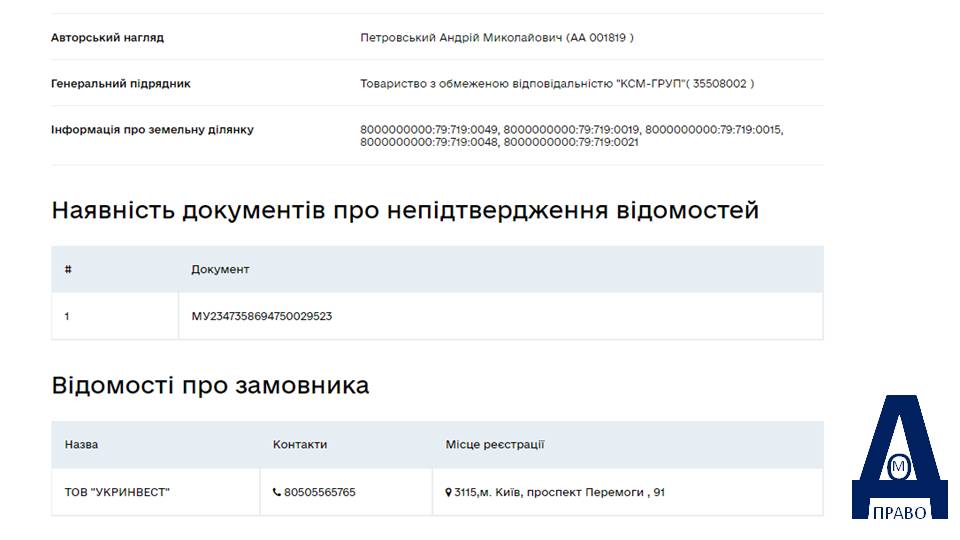The image size is (960, 540).
Task: Click the Місце реєстрації column header
Action: (x=495, y=444)
